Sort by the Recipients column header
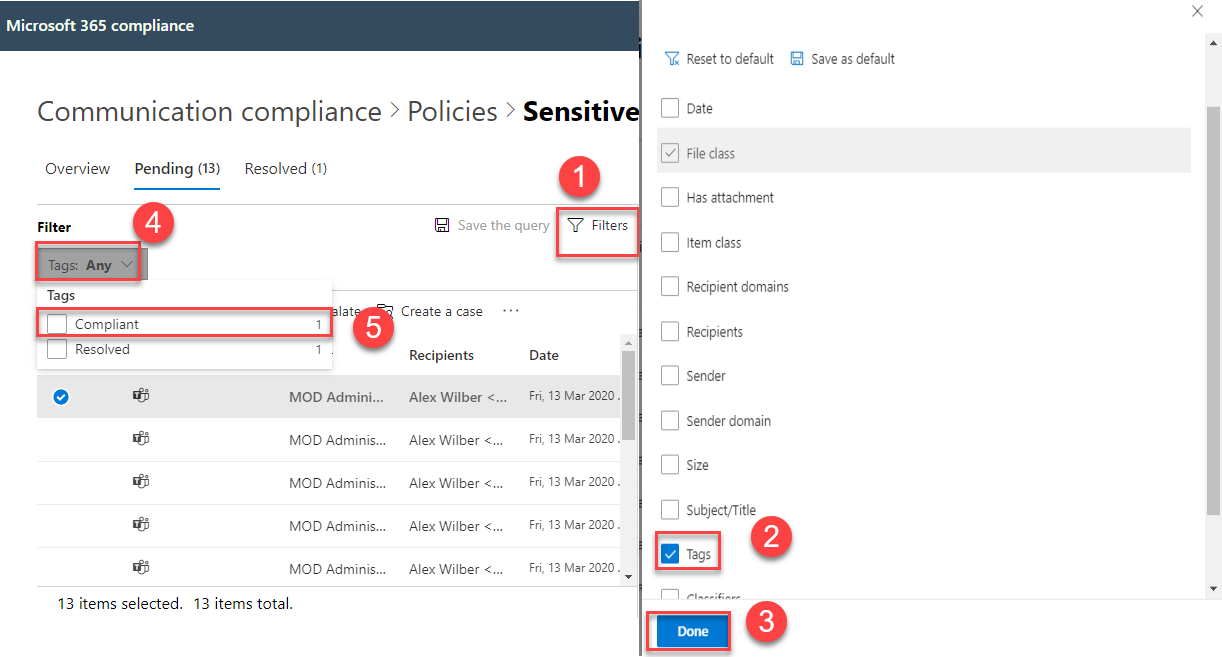Viewport: 1222px width, 657px height. point(441,355)
